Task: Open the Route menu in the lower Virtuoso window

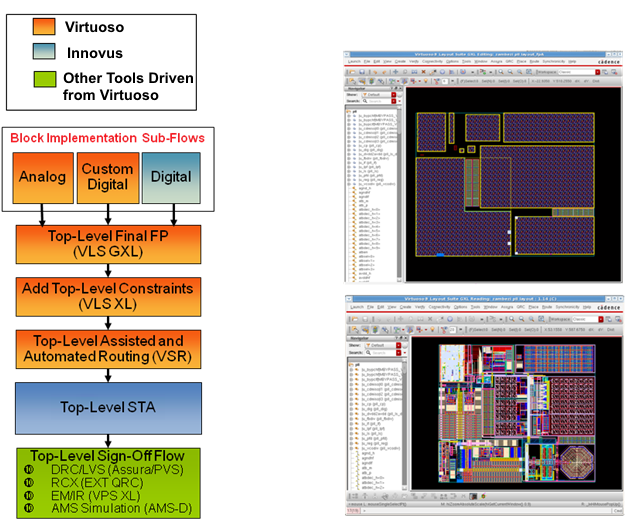Action: (547, 307)
